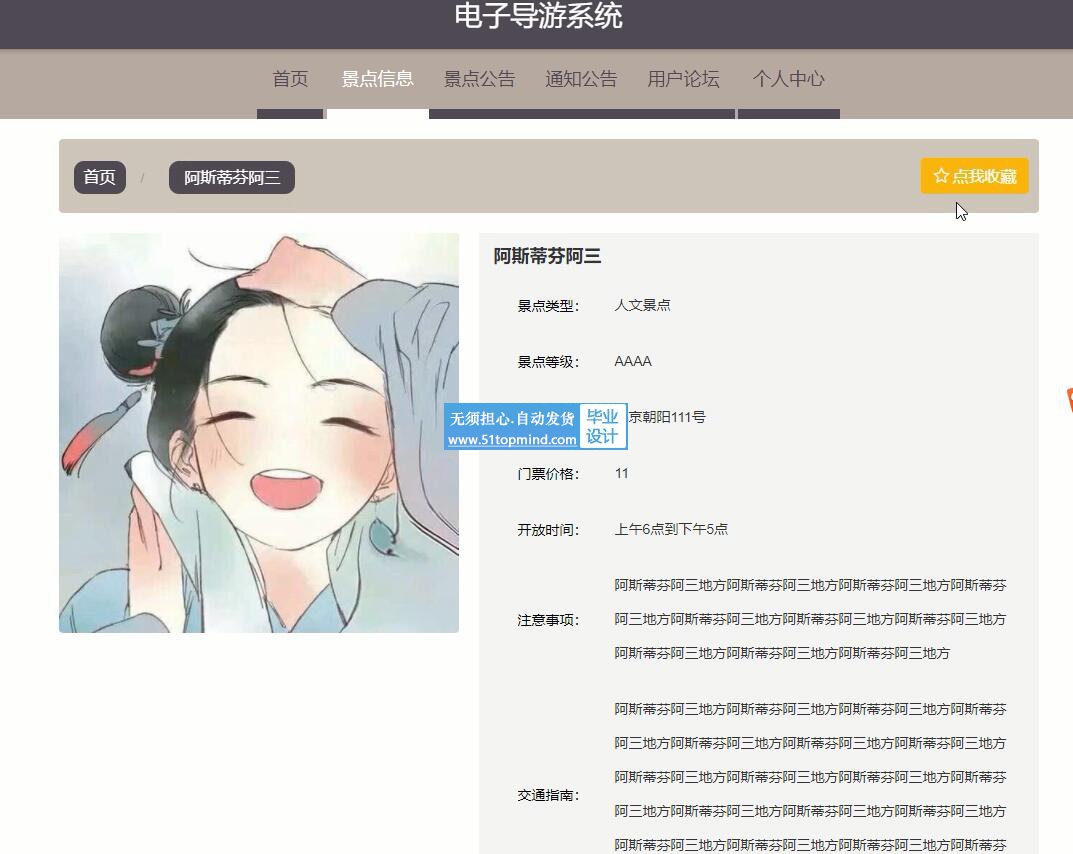Image resolution: width=1073 pixels, height=854 pixels.
Task: Go to the 景点公告 tab
Action: 480,79
